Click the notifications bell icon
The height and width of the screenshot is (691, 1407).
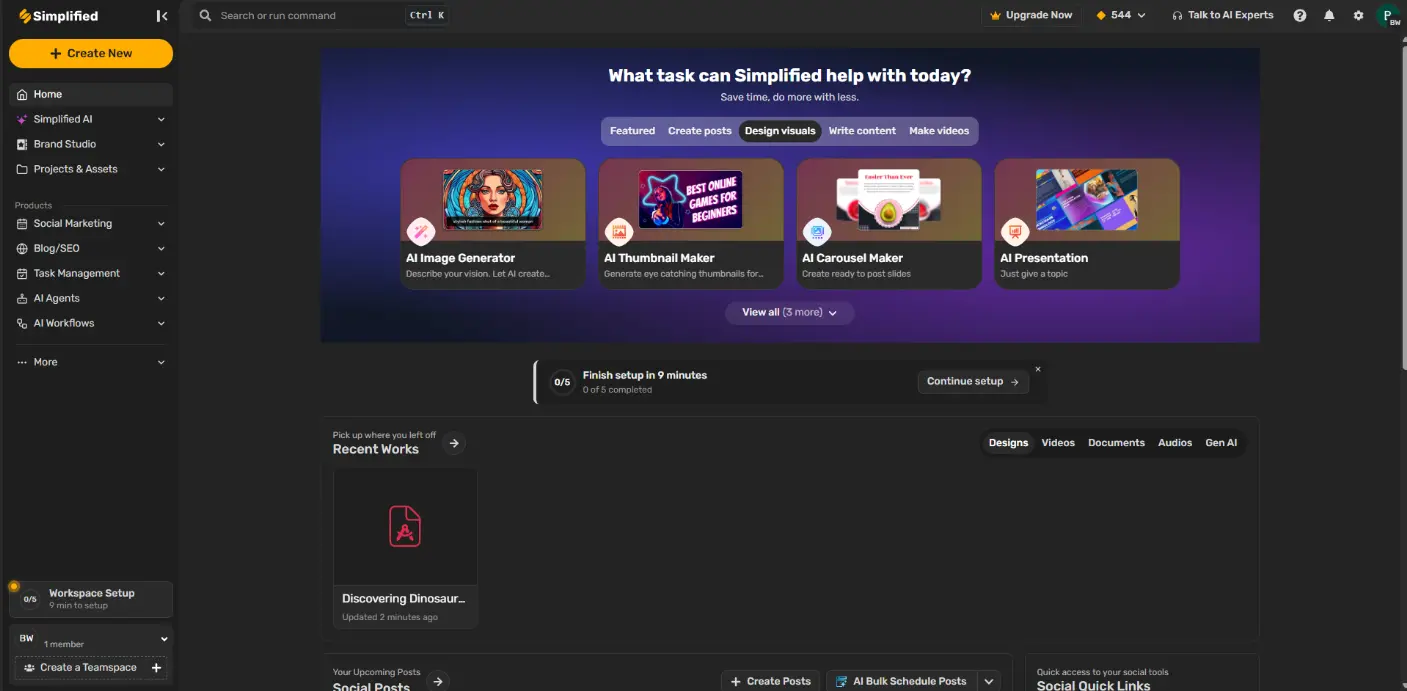pos(1329,15)
